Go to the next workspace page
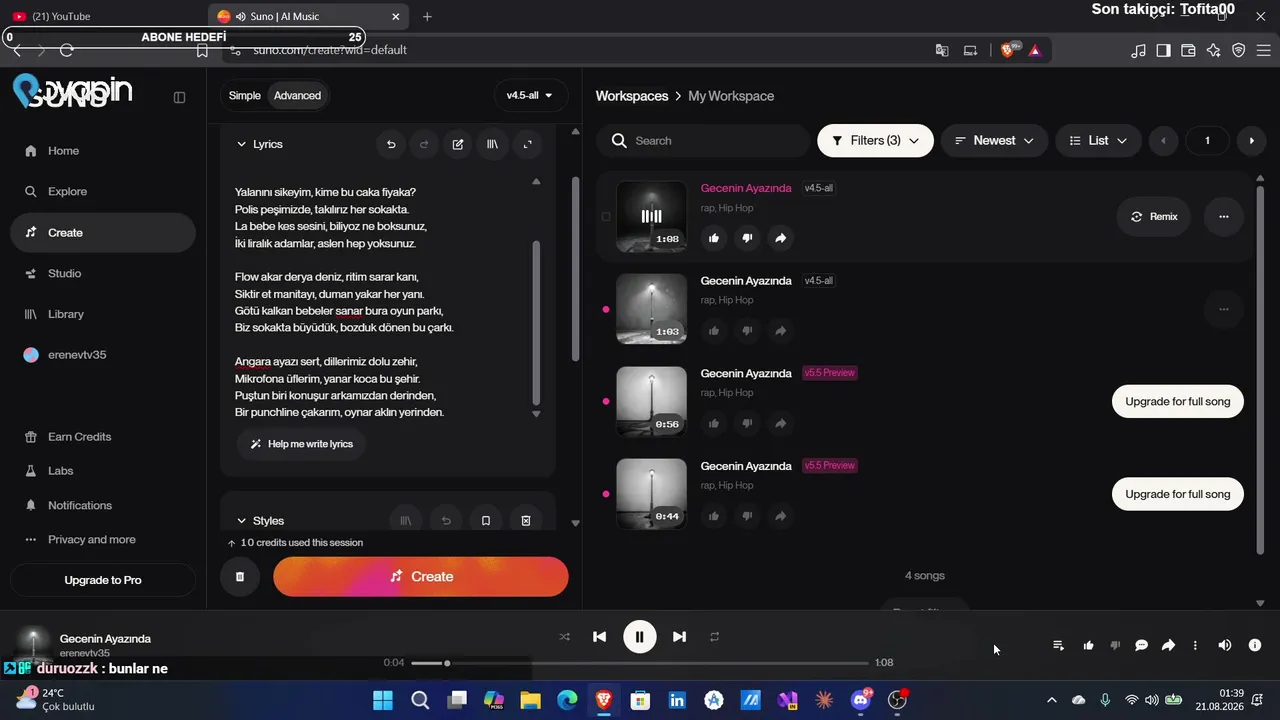 [x=1251, y=141]
